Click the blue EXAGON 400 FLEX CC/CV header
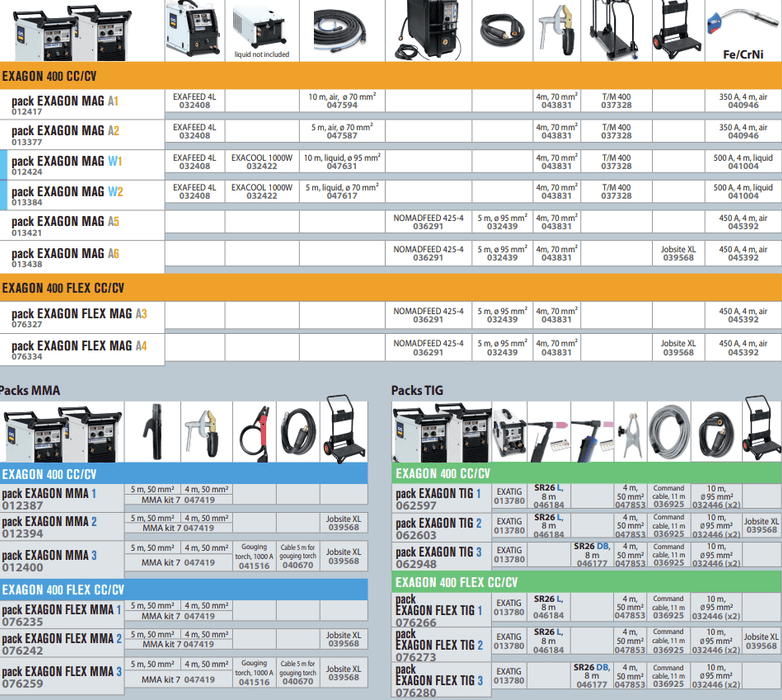782x700 pixels. click(184, 589)
